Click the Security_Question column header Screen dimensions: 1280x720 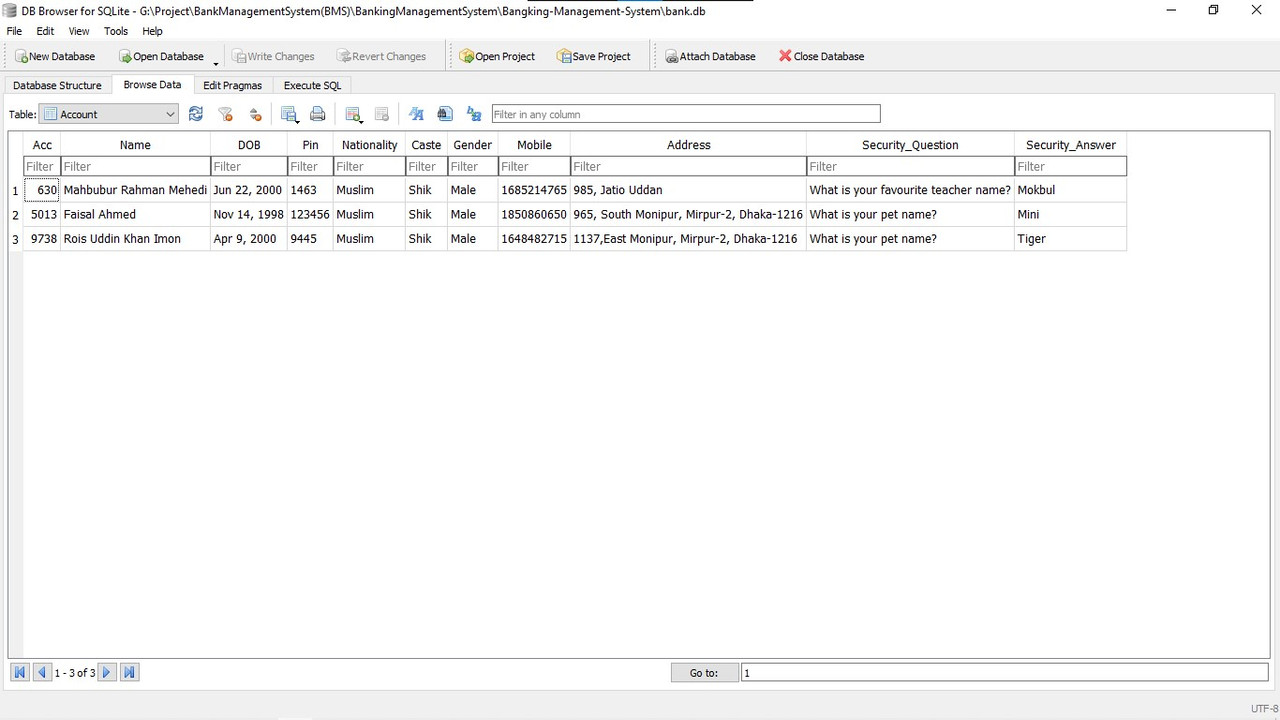tap(910, 145)
